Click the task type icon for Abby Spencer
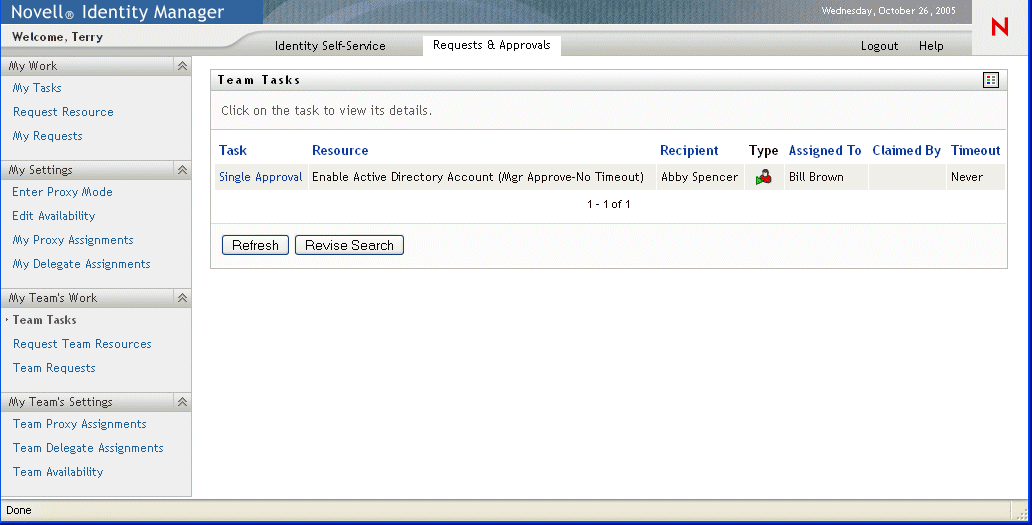This screenshot has height=525, width=1032. tap(763, 177)
